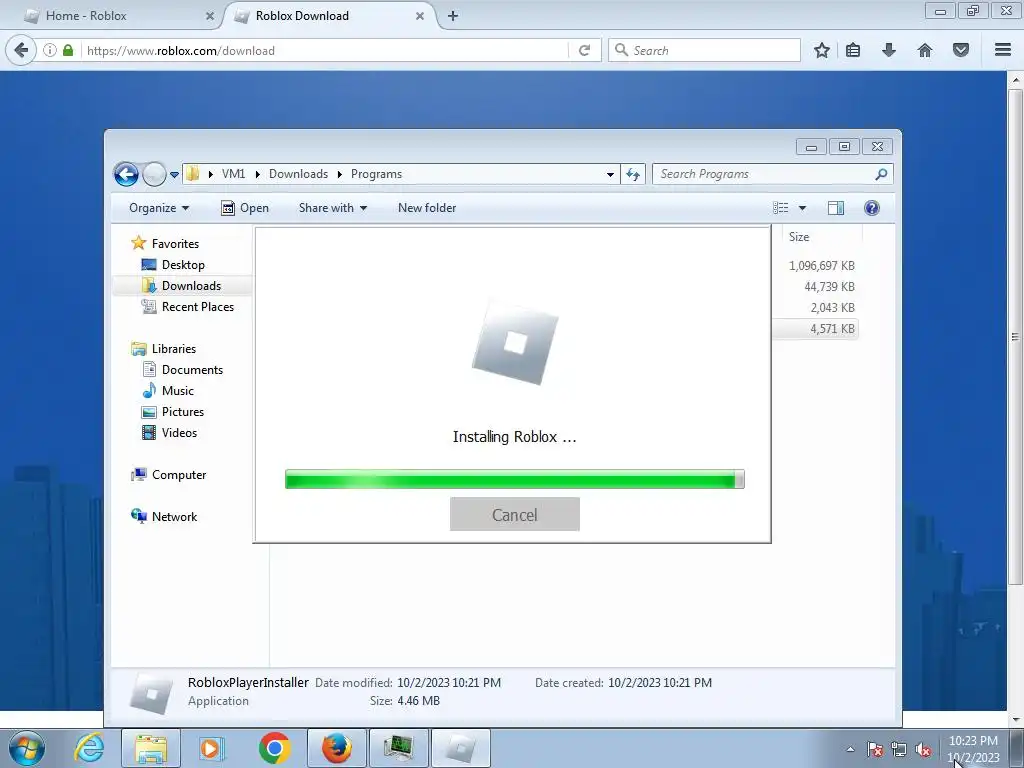Click Explorer forward arrow button
Screen dimensions: 1024x768
click(154, 174)
